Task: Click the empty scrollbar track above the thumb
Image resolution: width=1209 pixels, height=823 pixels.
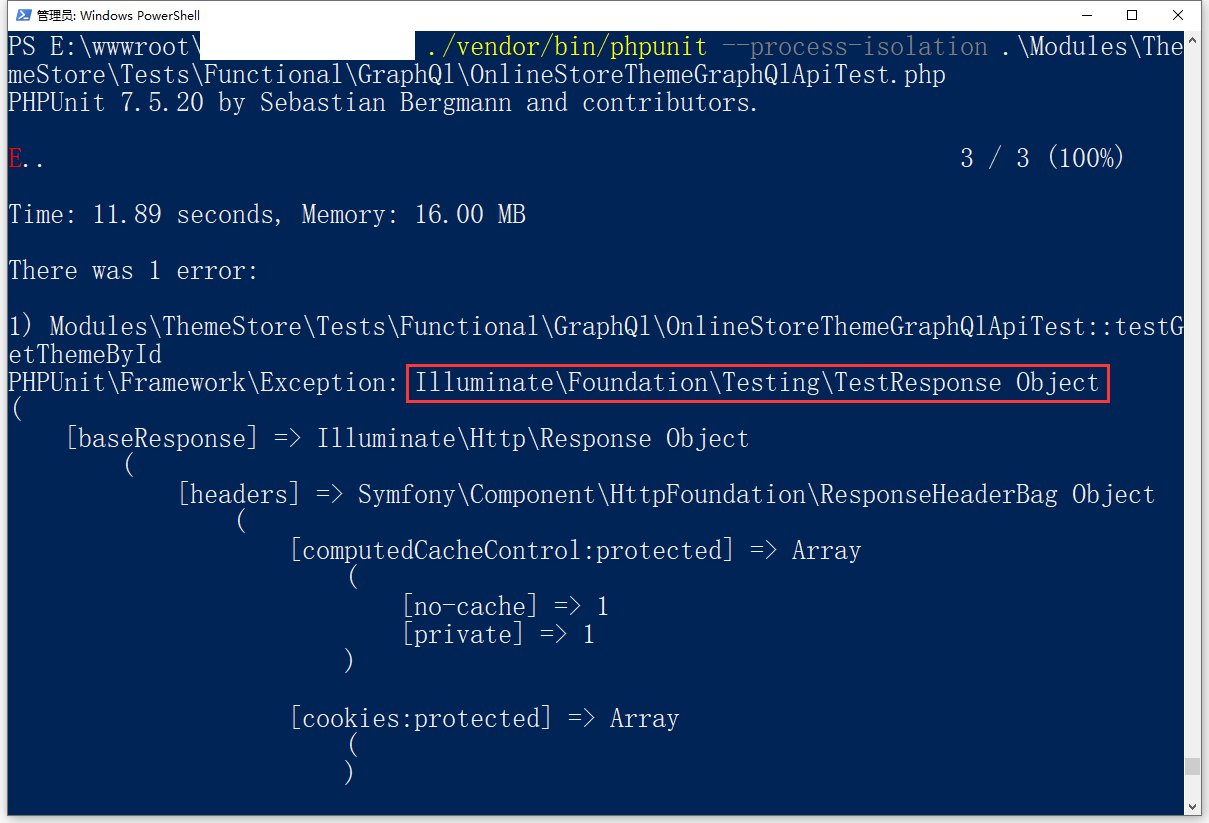Action: point(1192,400)
